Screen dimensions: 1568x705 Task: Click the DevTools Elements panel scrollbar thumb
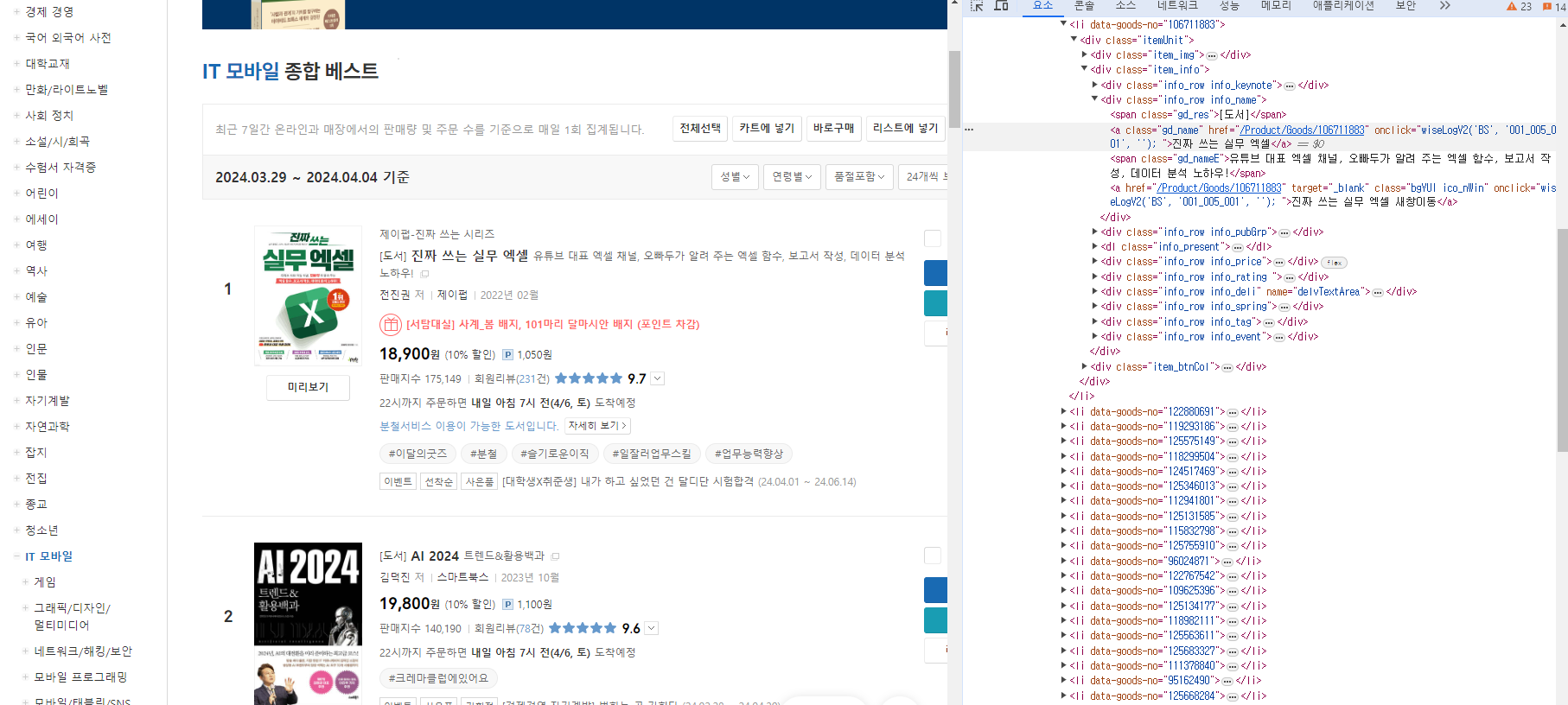[x=1562, y=340]
